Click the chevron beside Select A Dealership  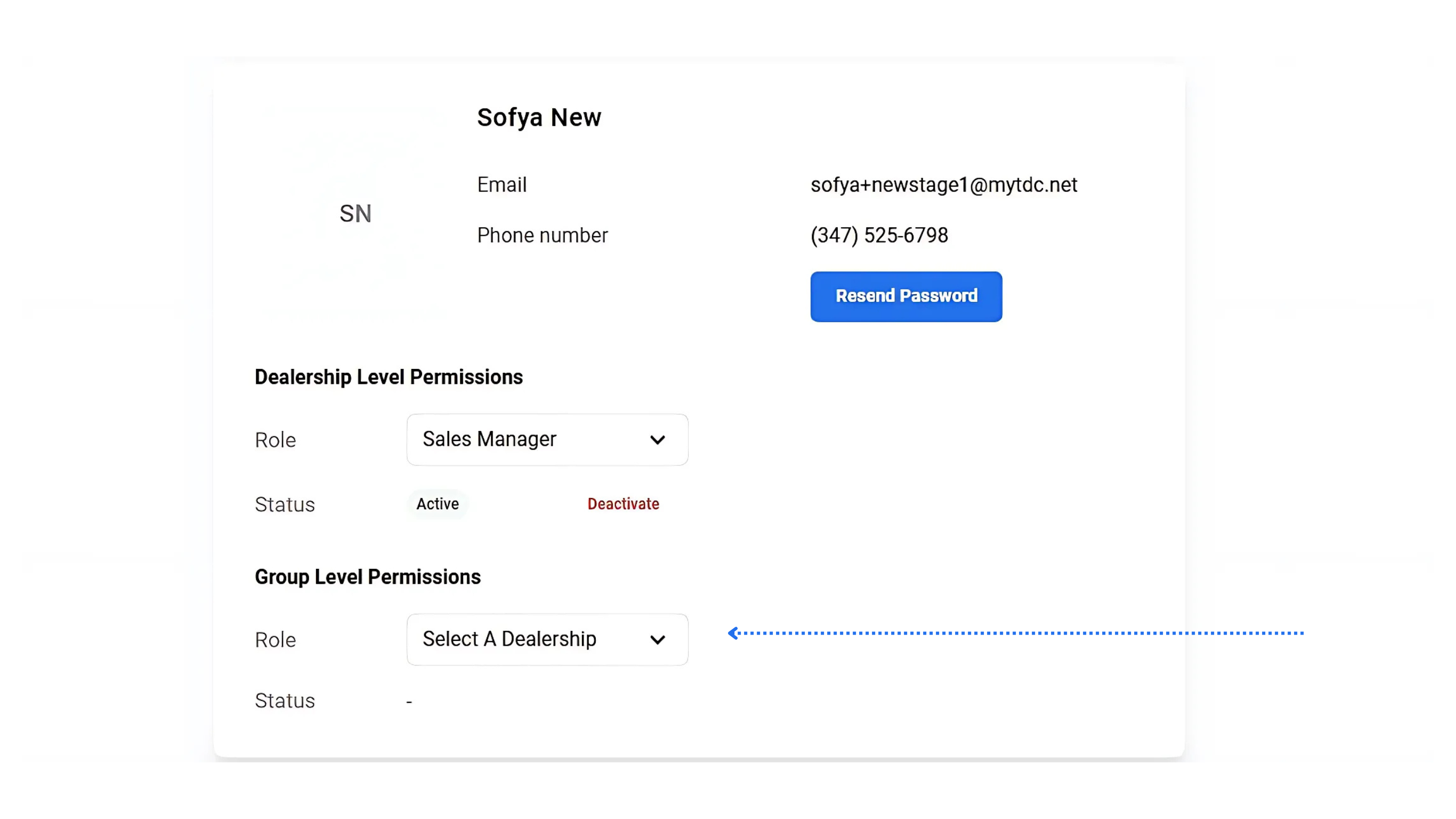657,640
